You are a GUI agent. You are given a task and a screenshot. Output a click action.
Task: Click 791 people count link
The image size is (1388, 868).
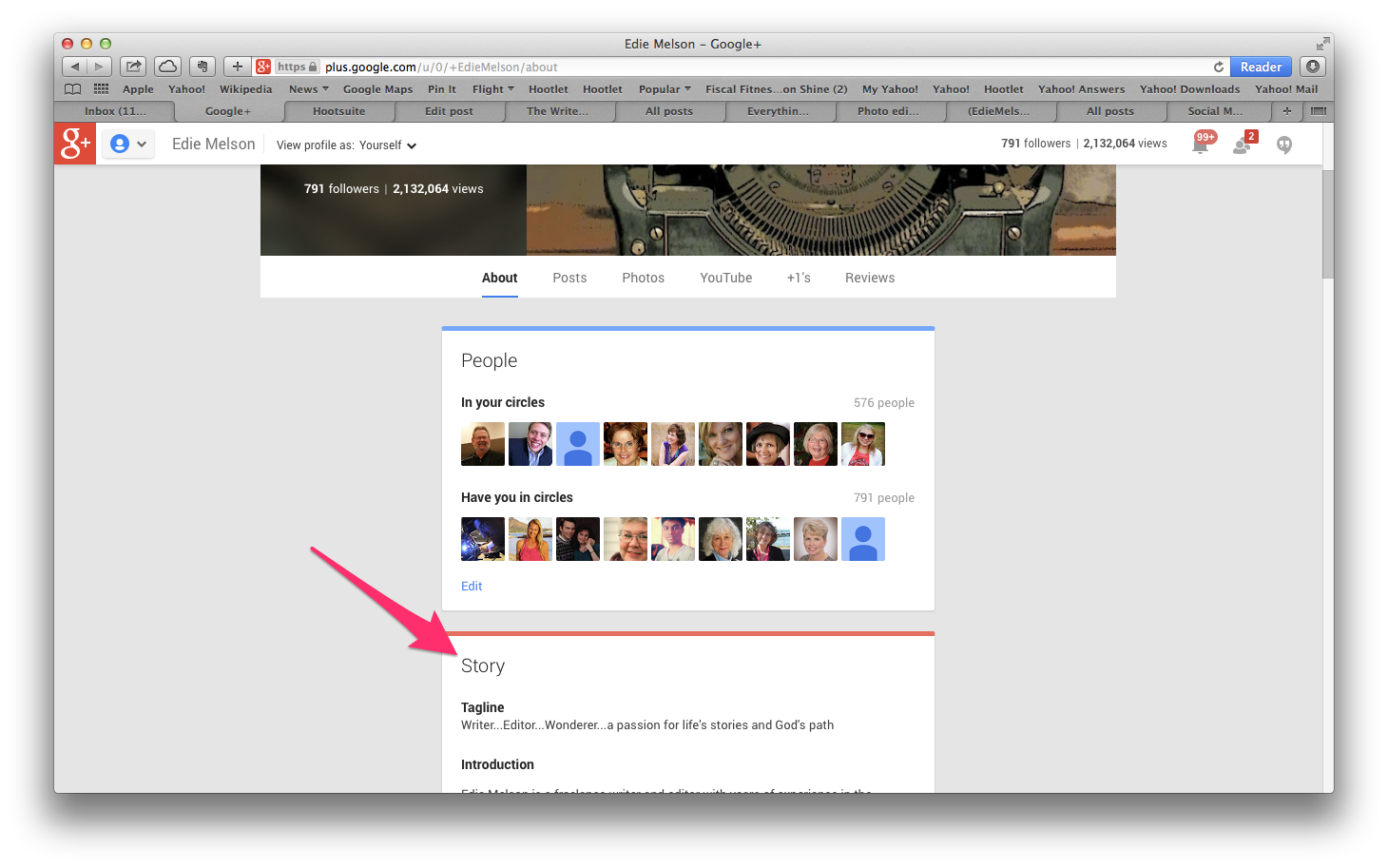[884, 498]
